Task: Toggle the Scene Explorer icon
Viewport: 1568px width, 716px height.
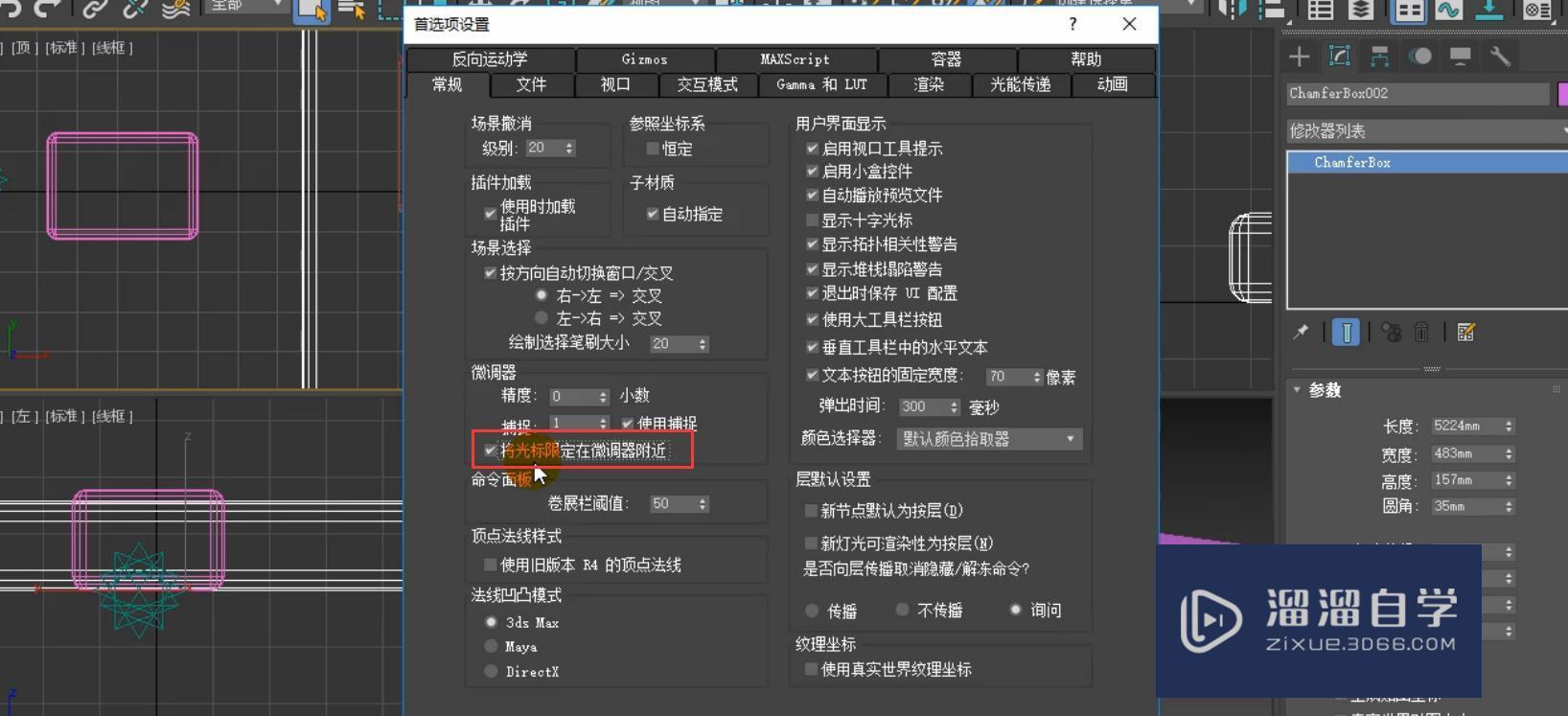Action: point(1321,10)
